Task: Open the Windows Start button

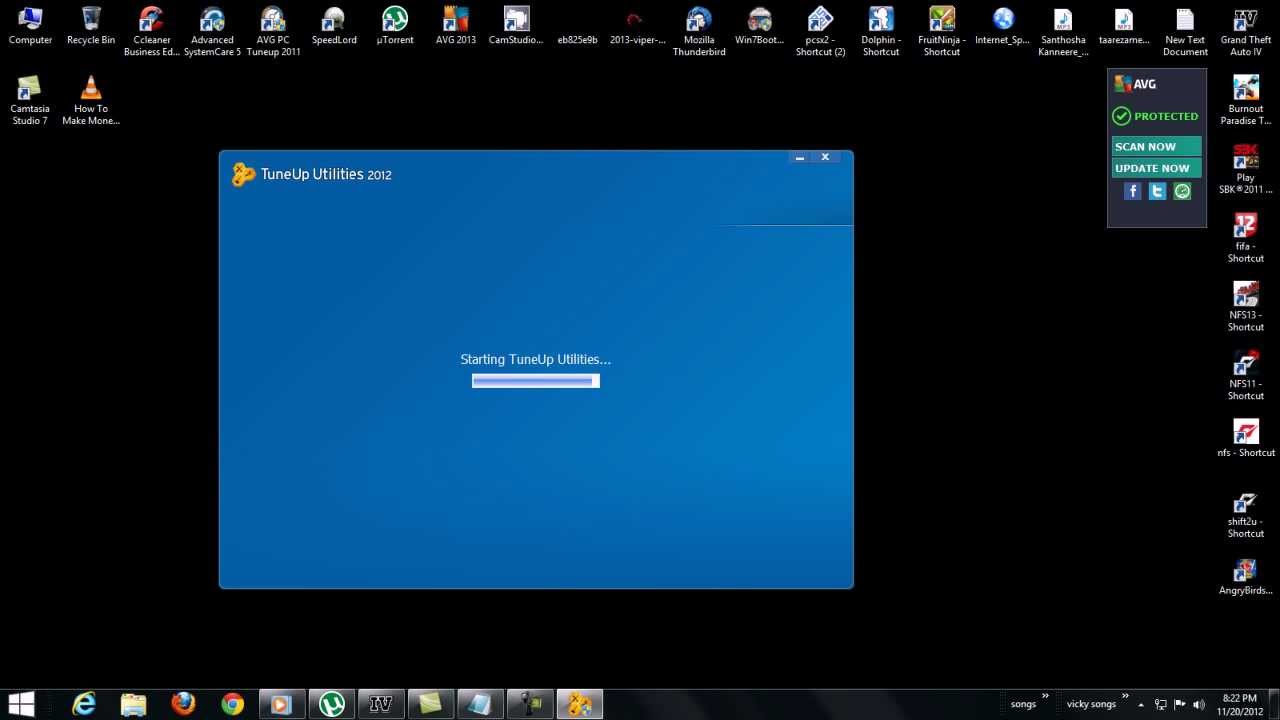Action: (x=21, y=704)
